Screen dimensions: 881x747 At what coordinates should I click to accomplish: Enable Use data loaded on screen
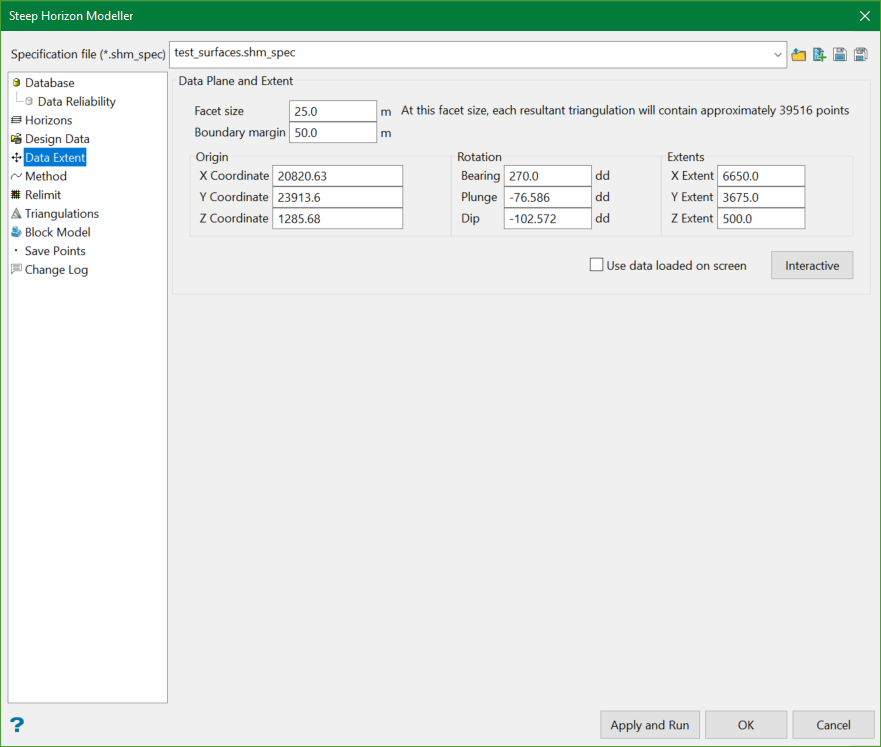click(597, 265)
